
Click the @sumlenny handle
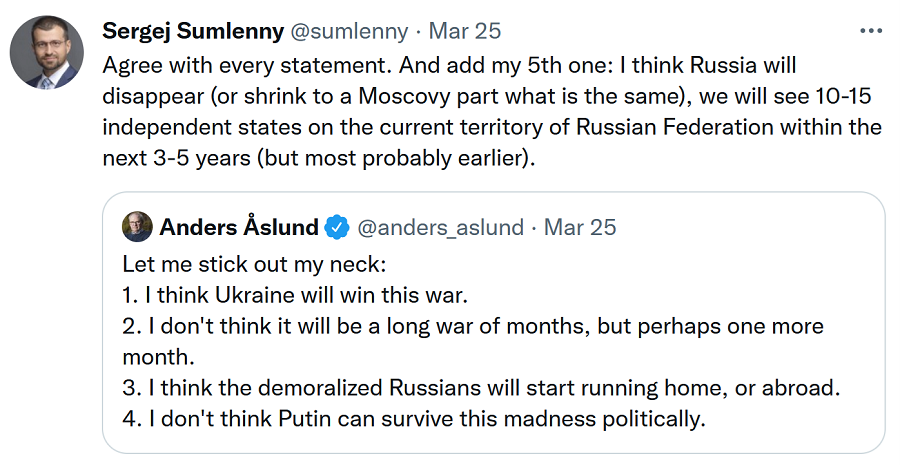click(x=349, y=31)
